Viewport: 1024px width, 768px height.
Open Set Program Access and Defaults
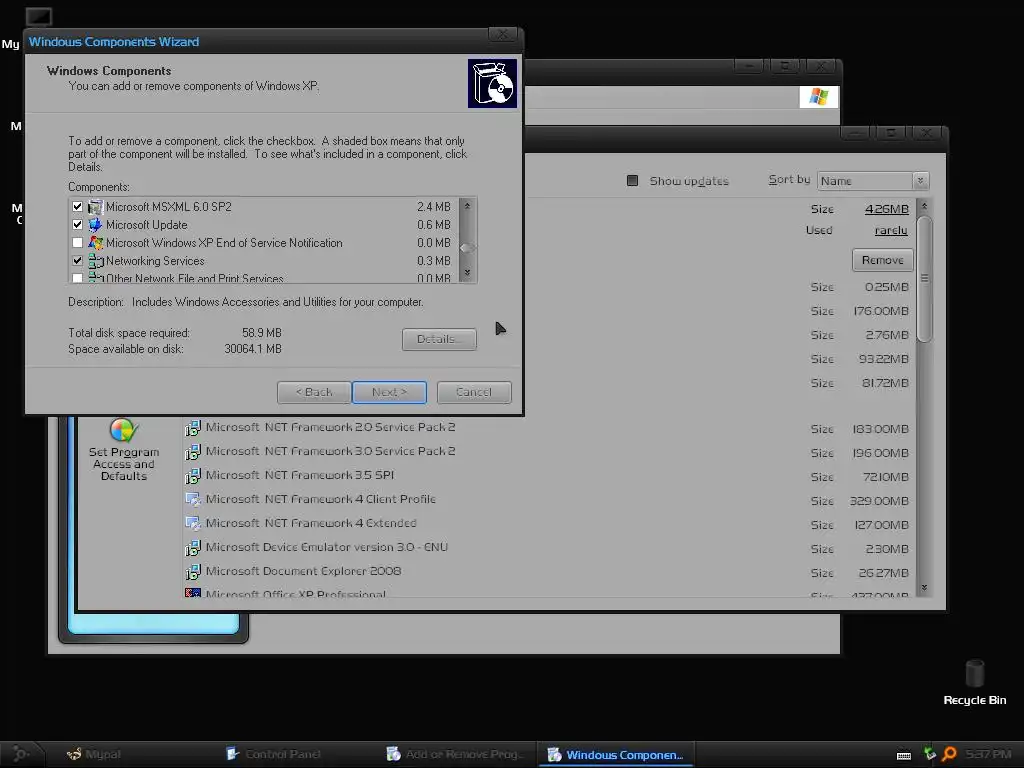(123, 450)
